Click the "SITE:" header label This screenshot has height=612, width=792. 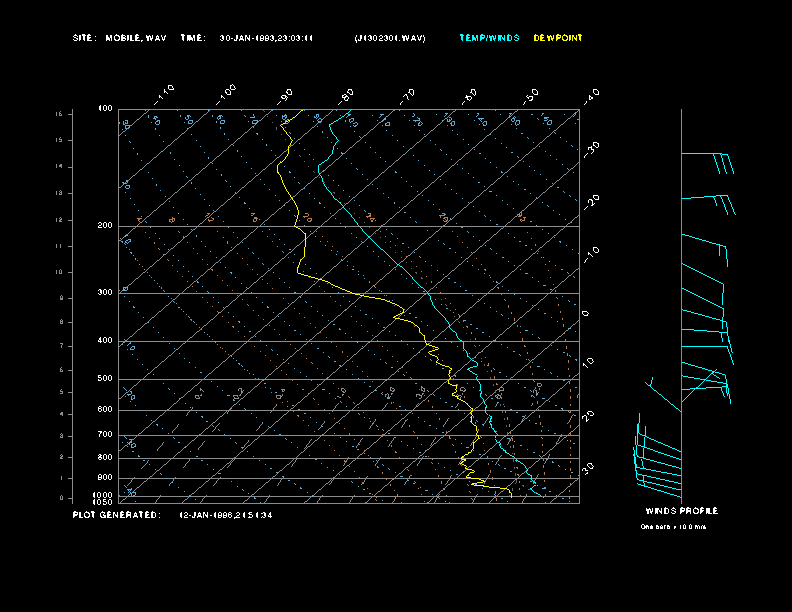pyautogui.click(x=84, y=38)
